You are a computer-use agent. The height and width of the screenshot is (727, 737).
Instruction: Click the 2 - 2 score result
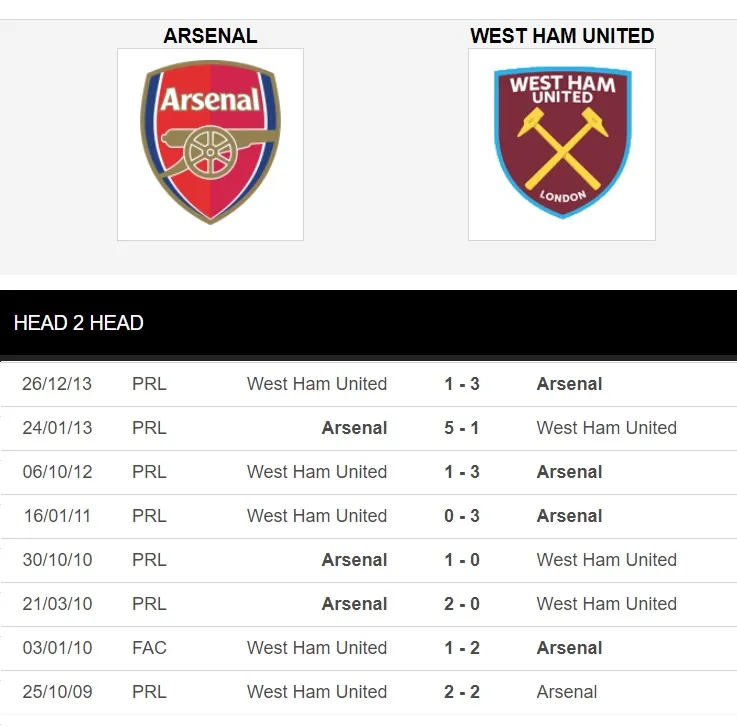pyautogui.click(x=462, y=692)
